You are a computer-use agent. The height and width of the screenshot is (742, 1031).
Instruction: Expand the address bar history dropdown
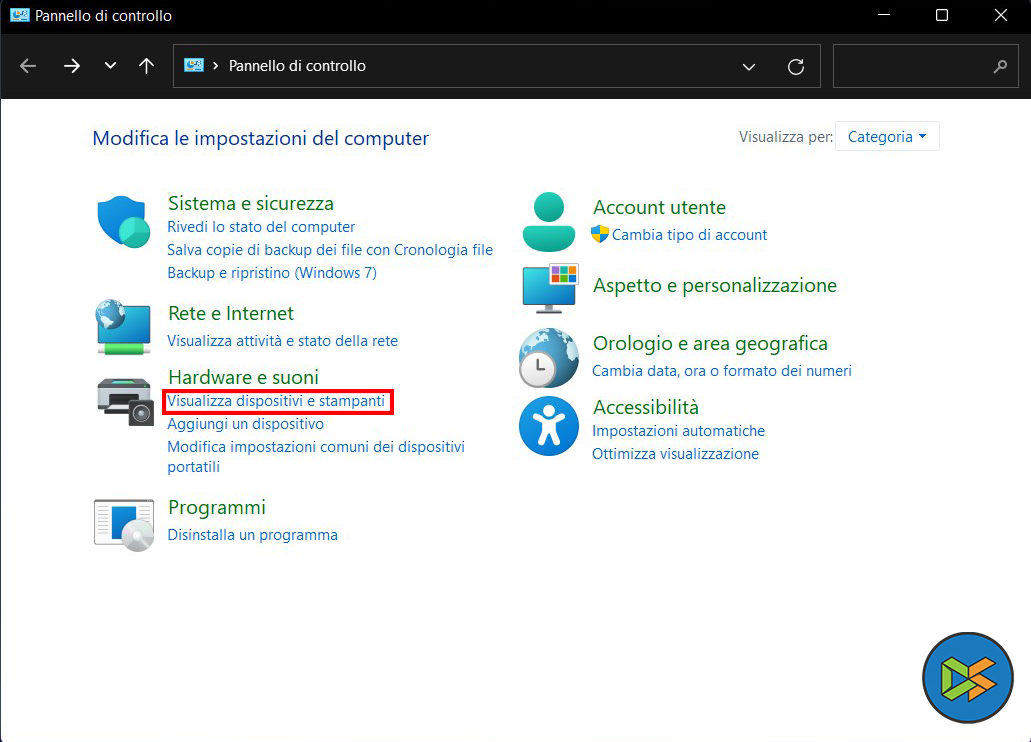[748, 66]
